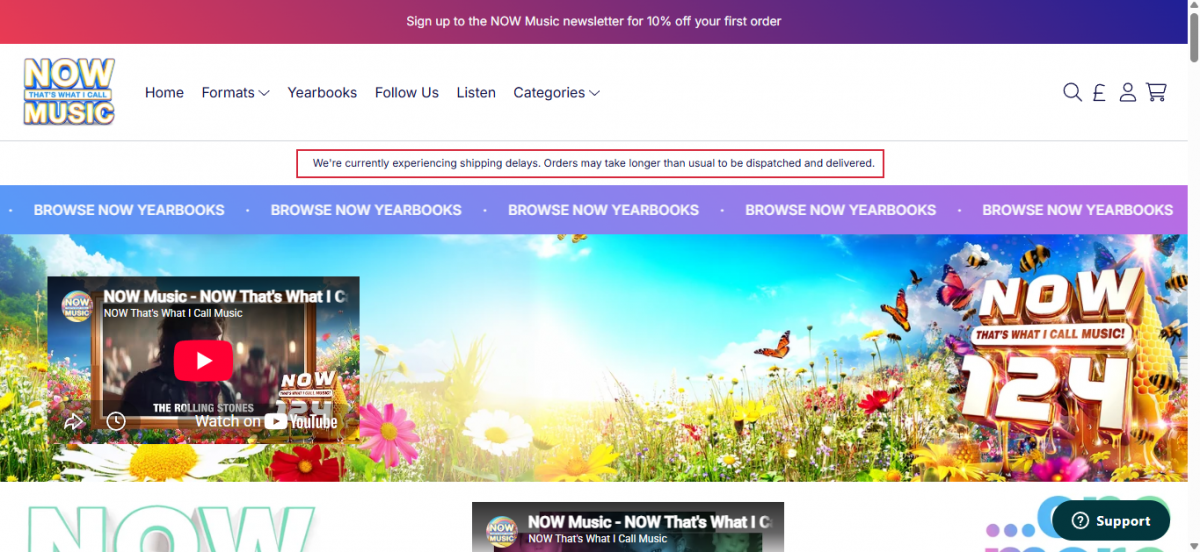Play the YouTube video in banner

click(203, 360)
